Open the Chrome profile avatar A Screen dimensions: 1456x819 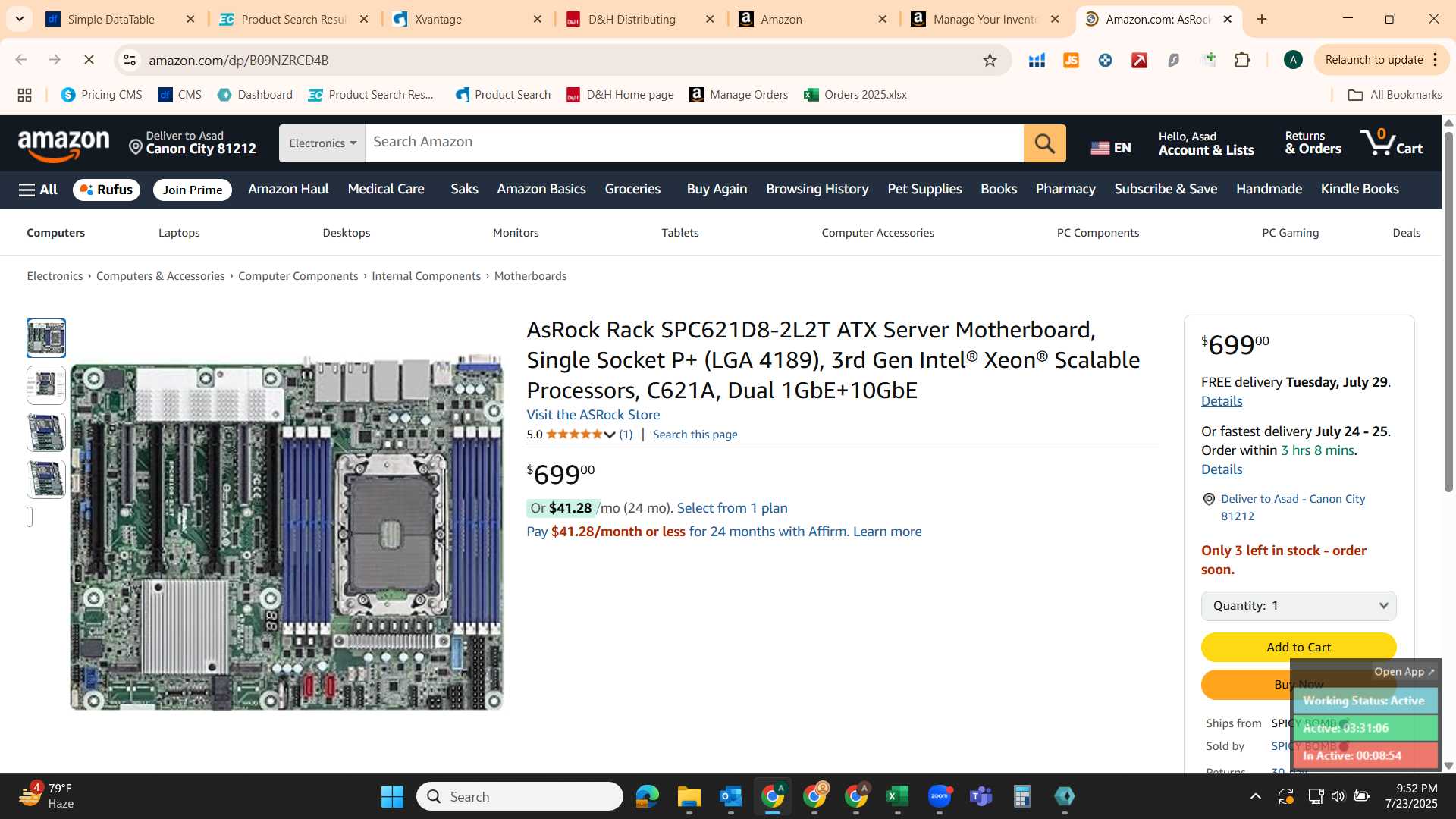[x=1293, y=60]
